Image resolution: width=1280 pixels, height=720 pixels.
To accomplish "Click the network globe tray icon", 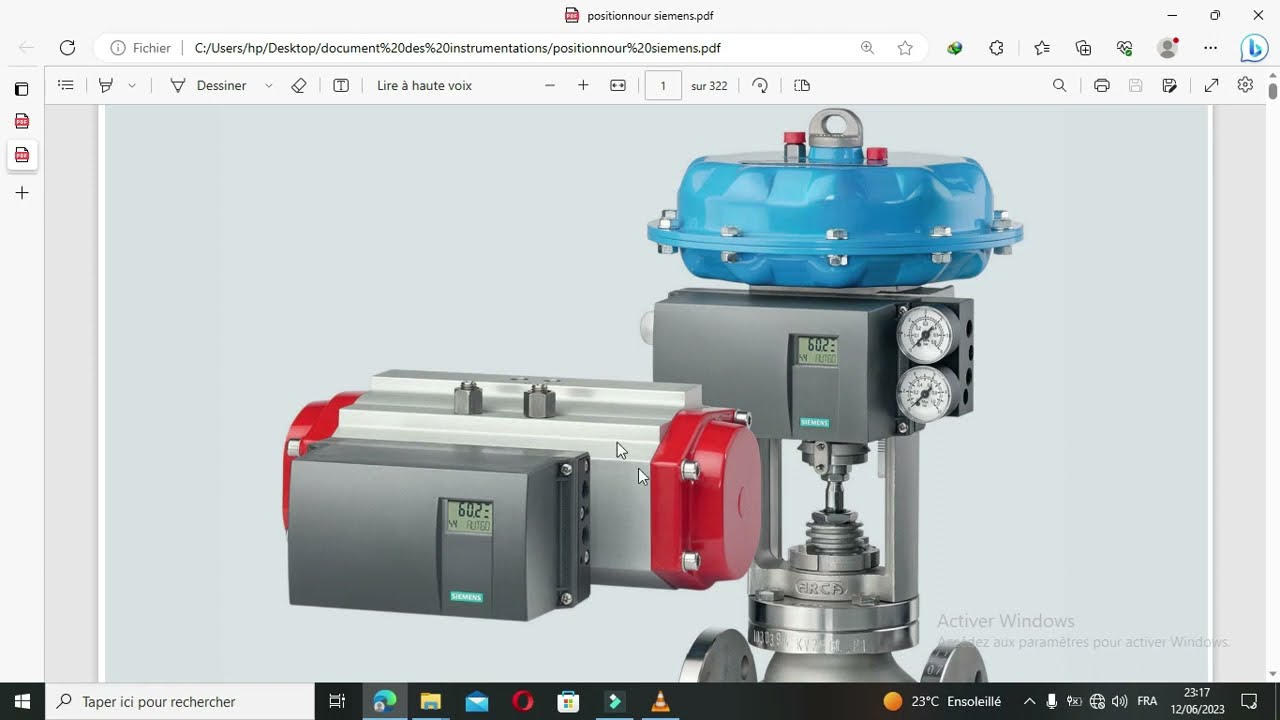I will [x=1097, y=702].
